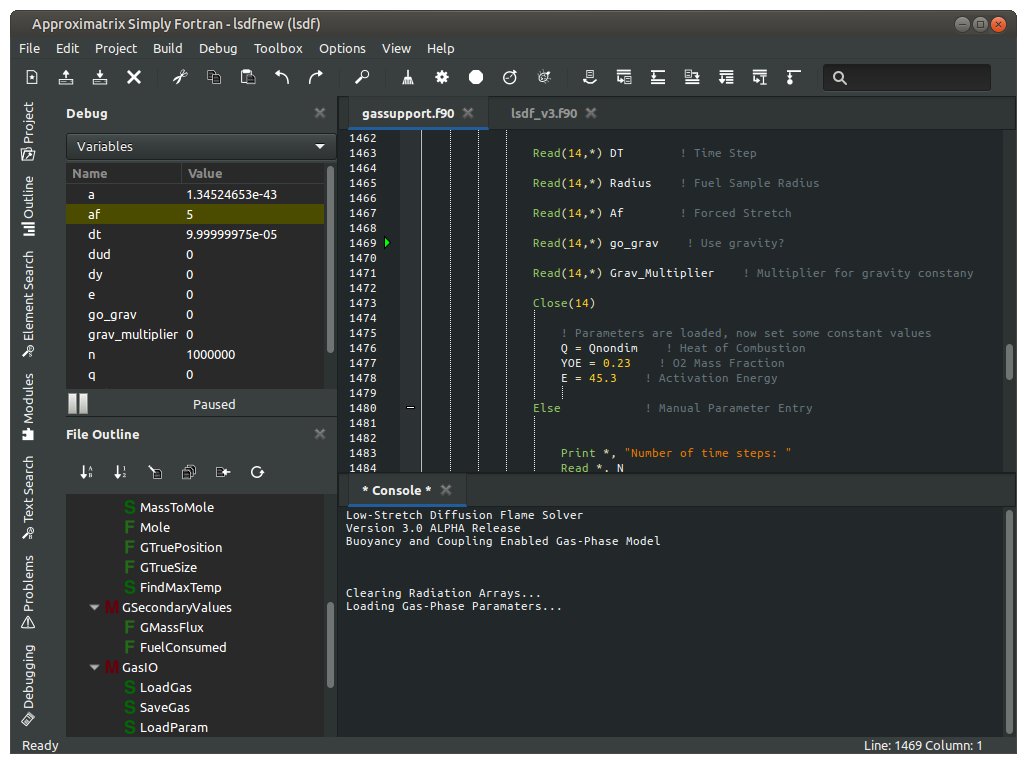Close the Console tab
Screen dimensions: 1027x764
(x=446, y=489)
